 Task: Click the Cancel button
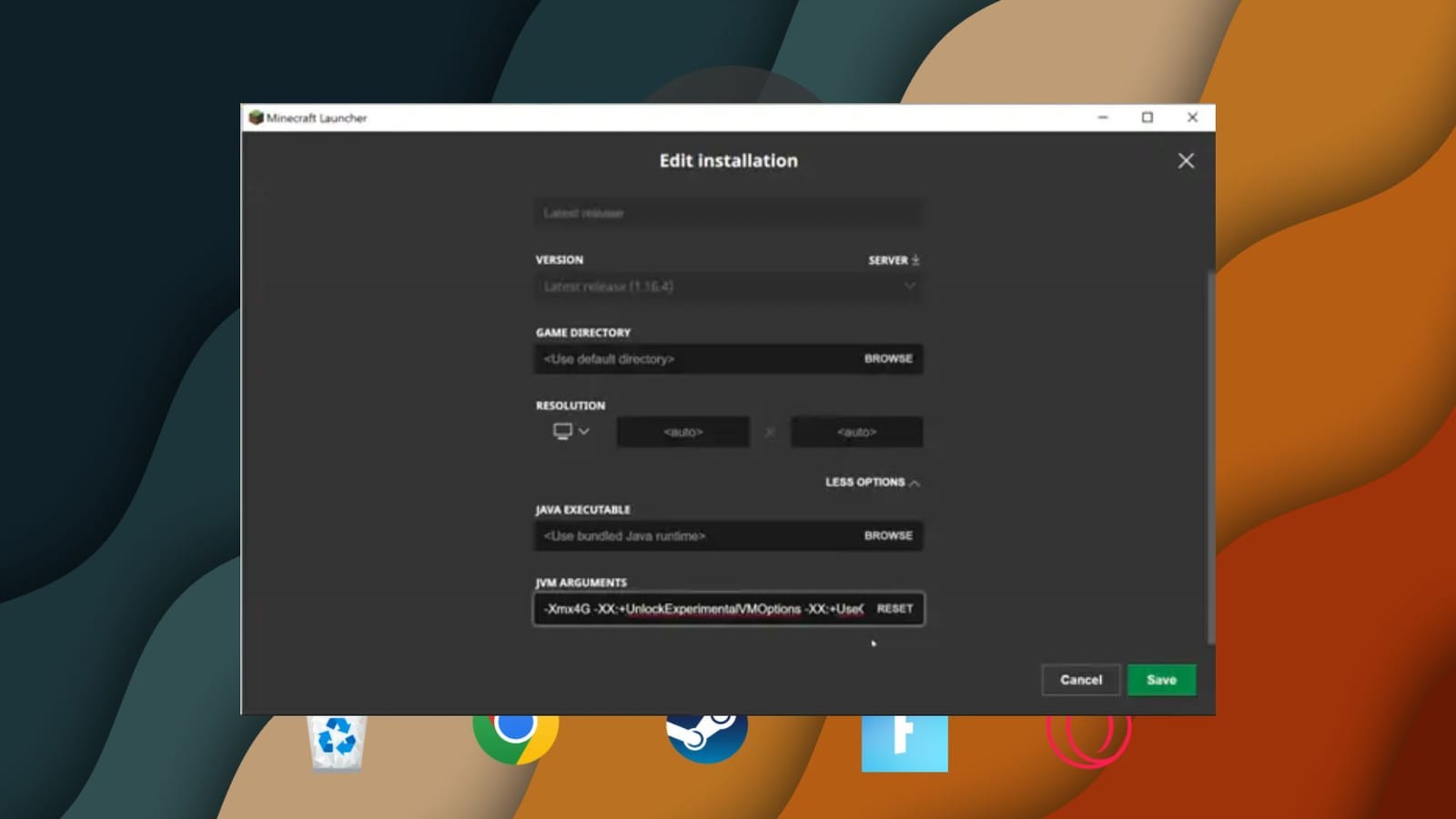1080,680
